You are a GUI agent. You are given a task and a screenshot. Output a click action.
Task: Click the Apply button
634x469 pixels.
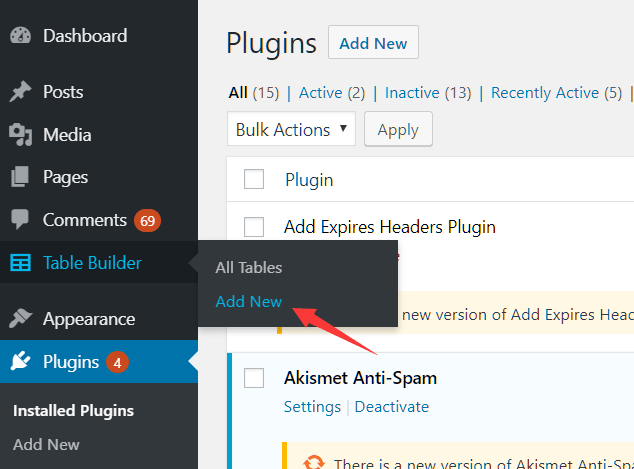pos(398,130)
